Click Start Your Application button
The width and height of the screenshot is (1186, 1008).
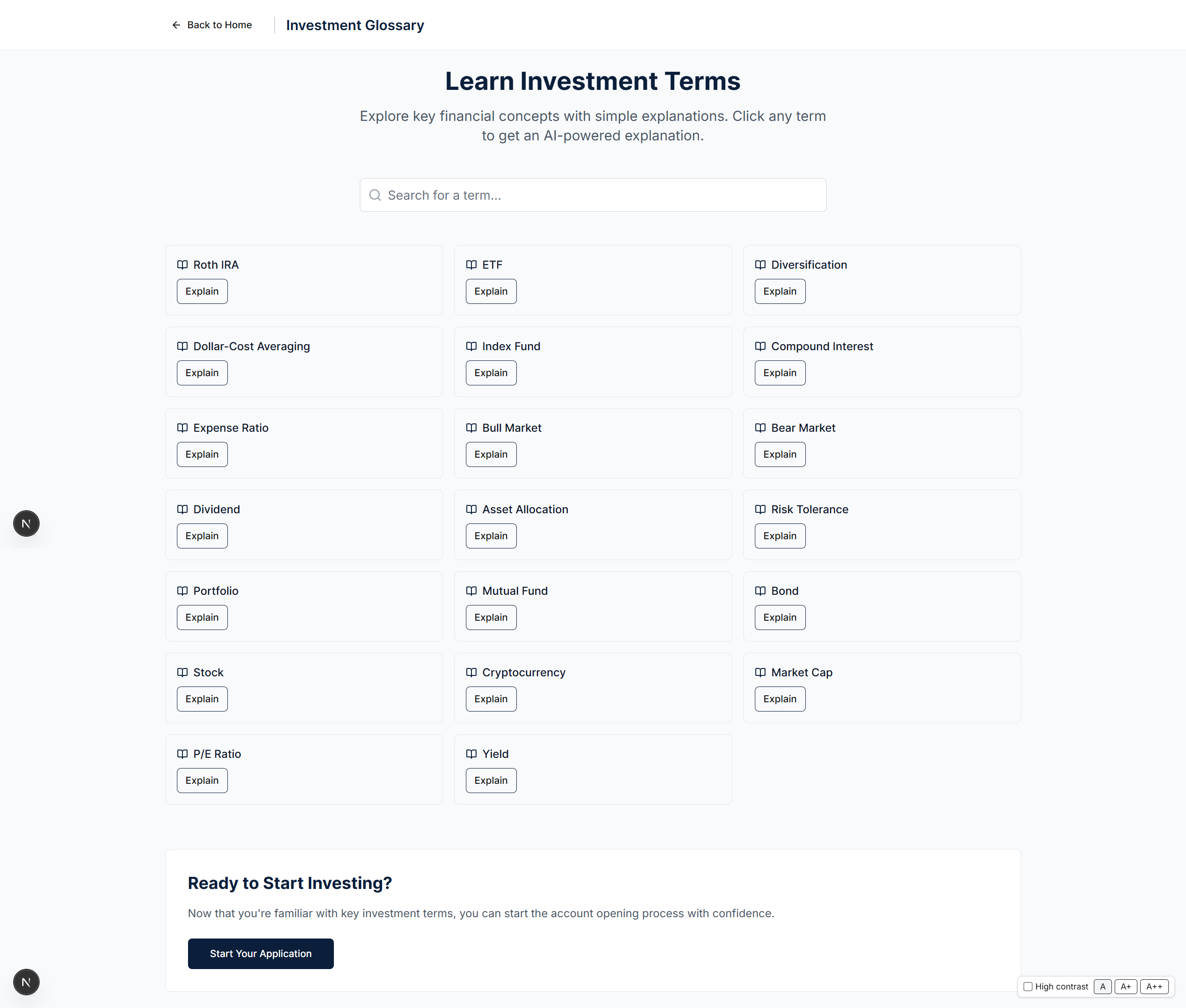[261, 954]
